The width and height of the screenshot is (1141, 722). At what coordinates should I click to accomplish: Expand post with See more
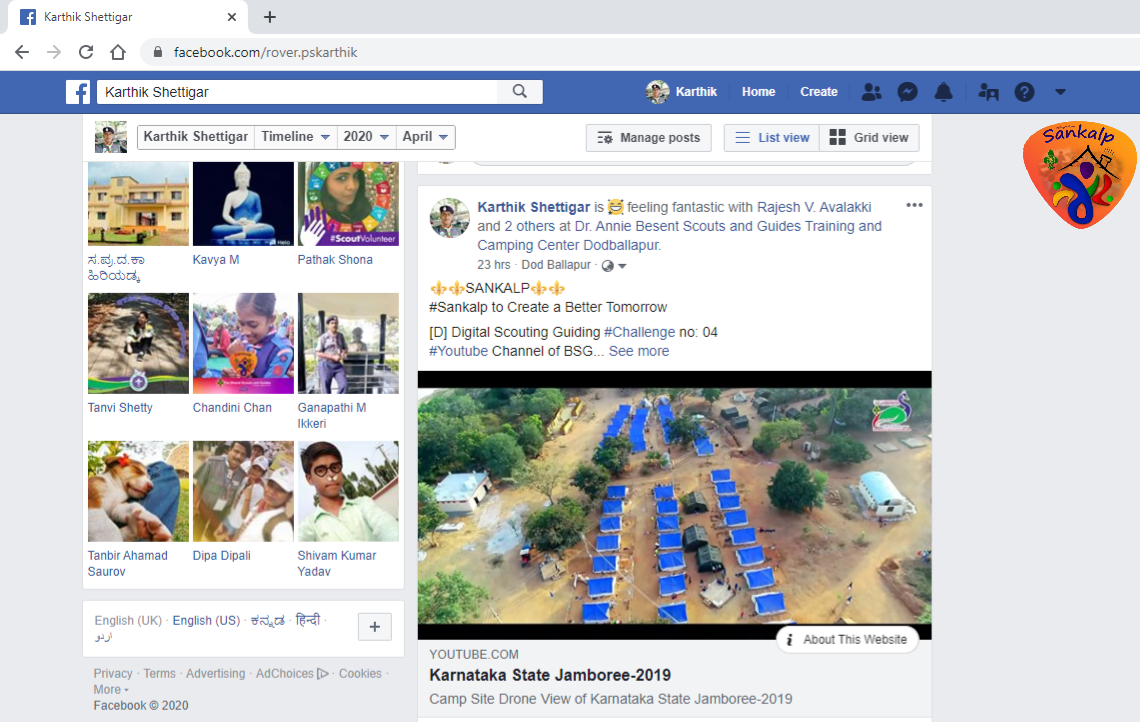pyautogui.click(x=638, y=351)
